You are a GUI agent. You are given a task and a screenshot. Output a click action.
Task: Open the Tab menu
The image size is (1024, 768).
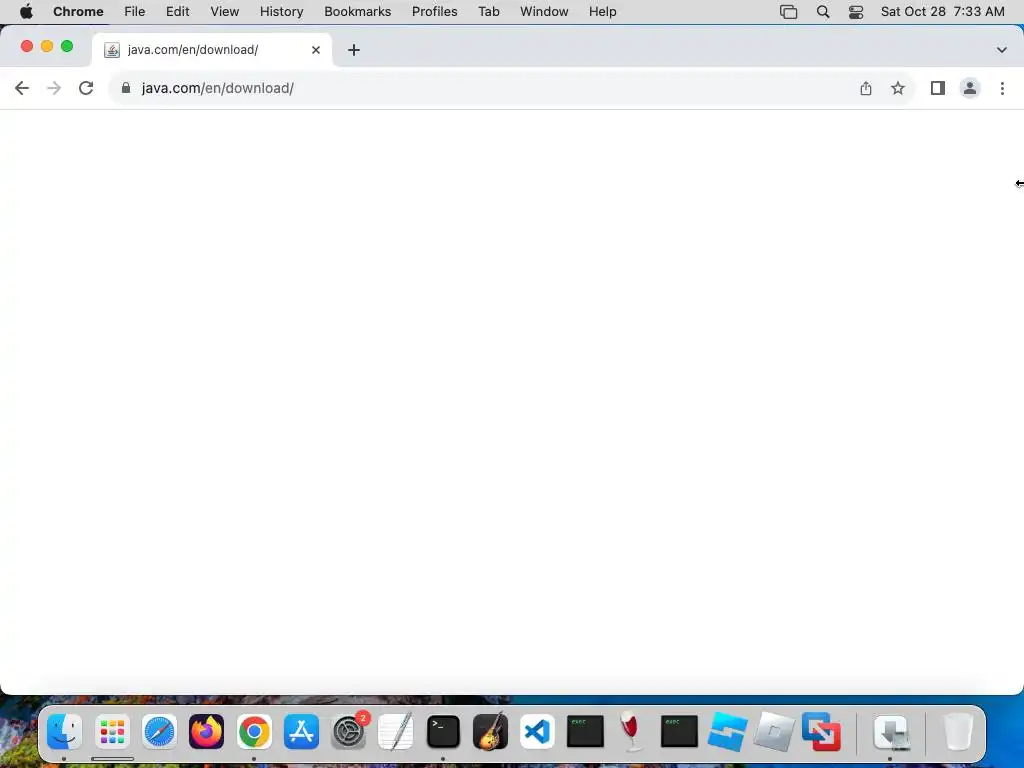[488, 12]
